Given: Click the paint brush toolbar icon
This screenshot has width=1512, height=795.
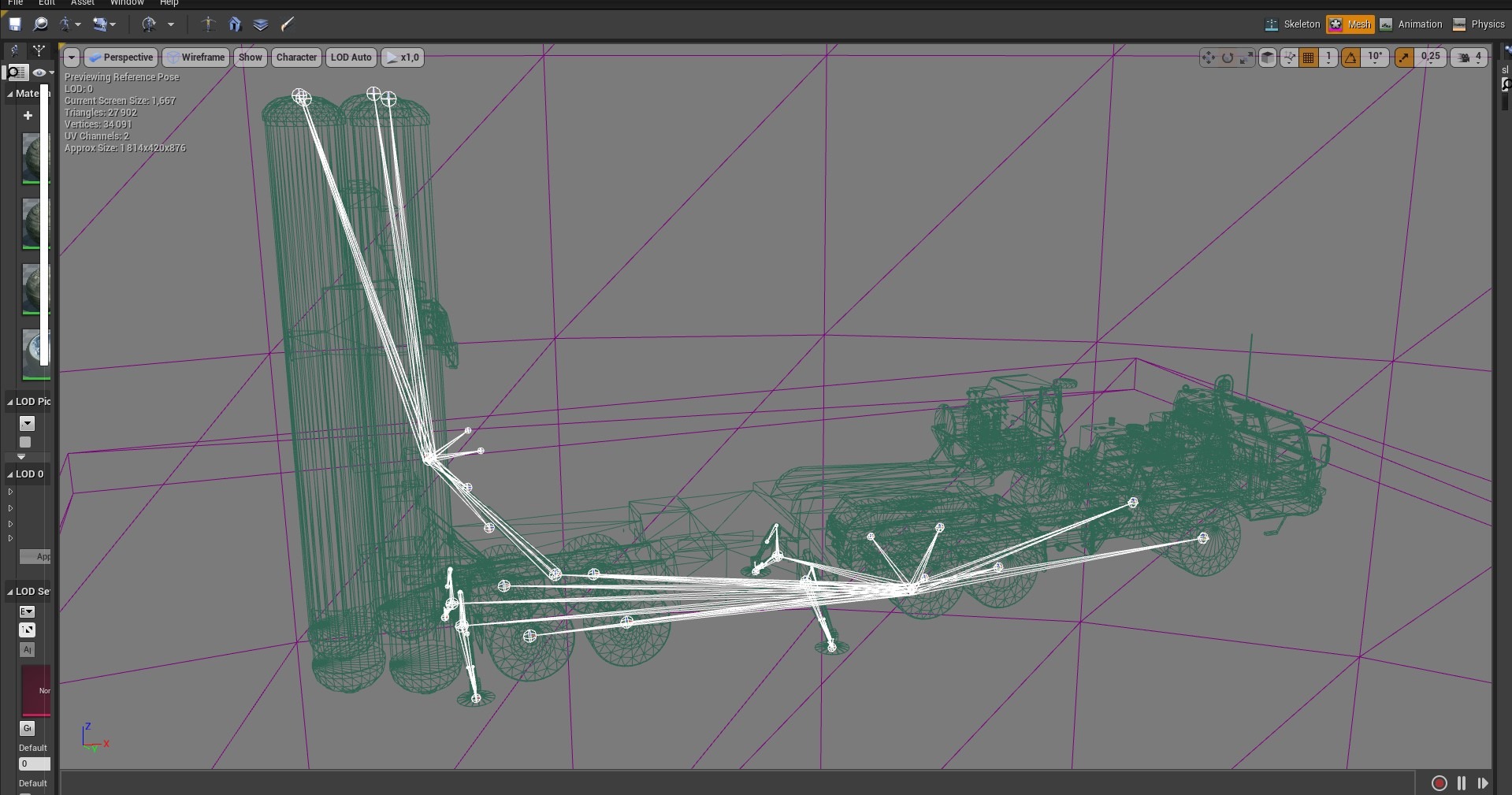Looking at the screenshot, I should point(288,24).
